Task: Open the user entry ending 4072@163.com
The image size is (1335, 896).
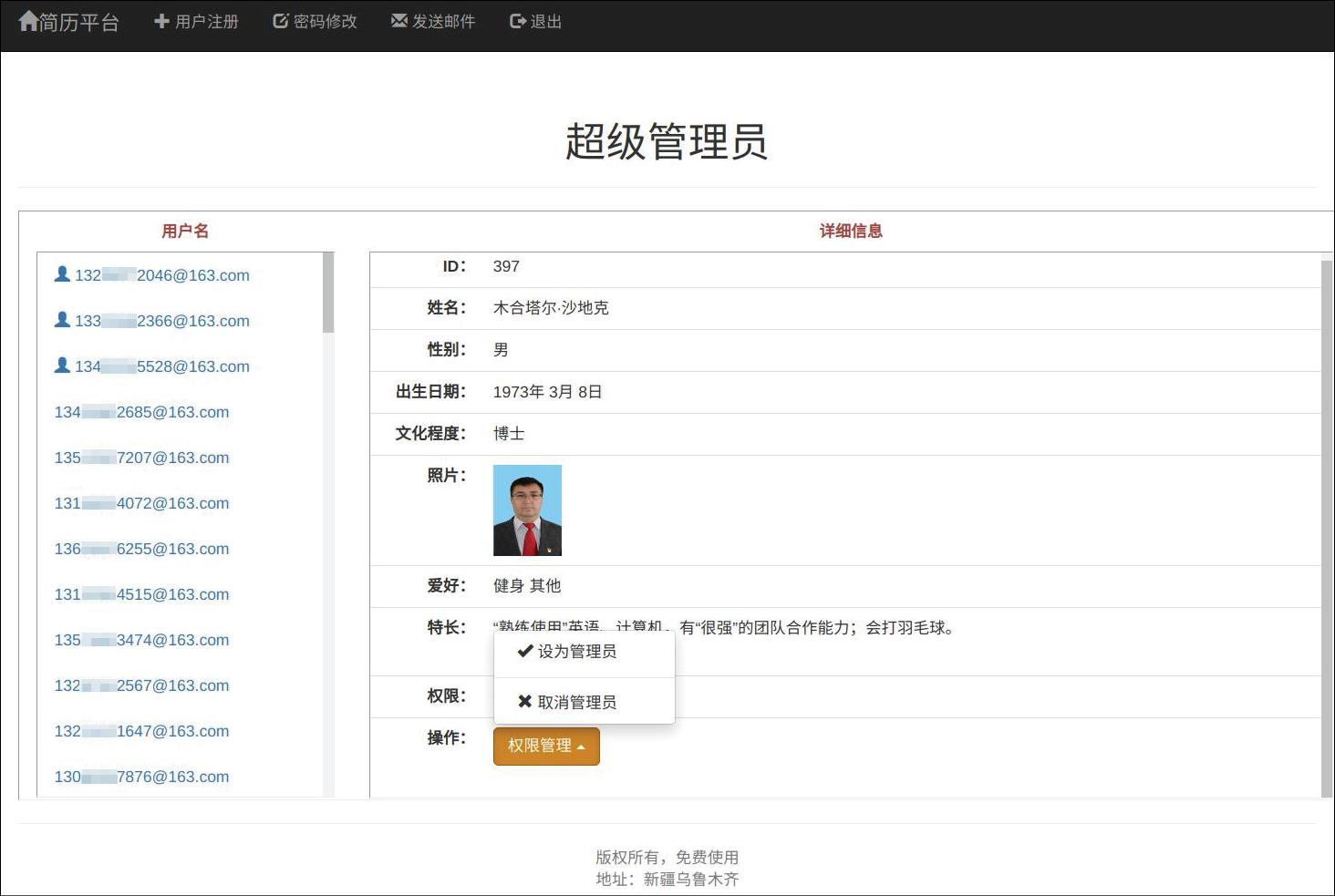Action: [x=141, y=503]
